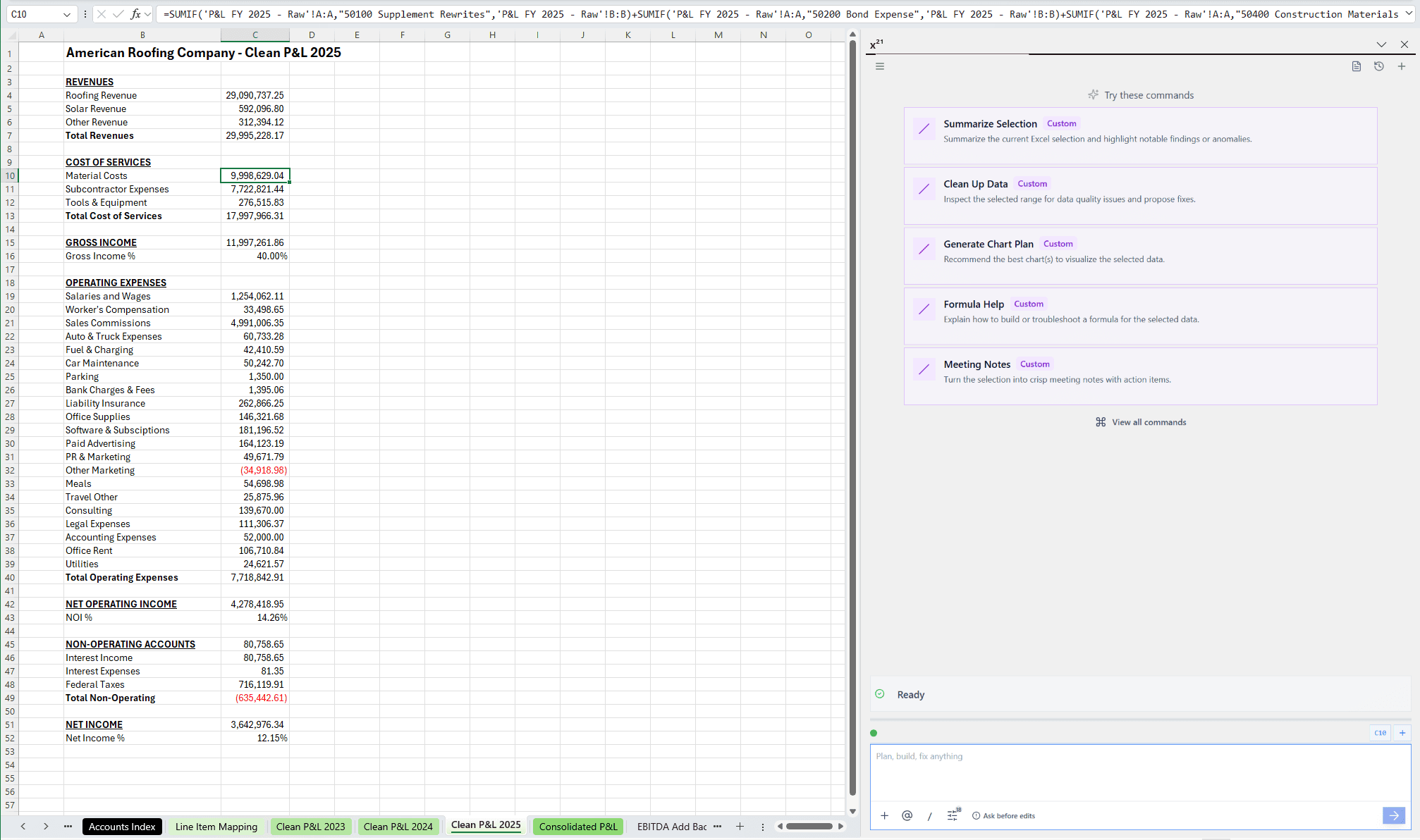Click the insert function fx icon
1420x840 pixels.
[135, 14]
